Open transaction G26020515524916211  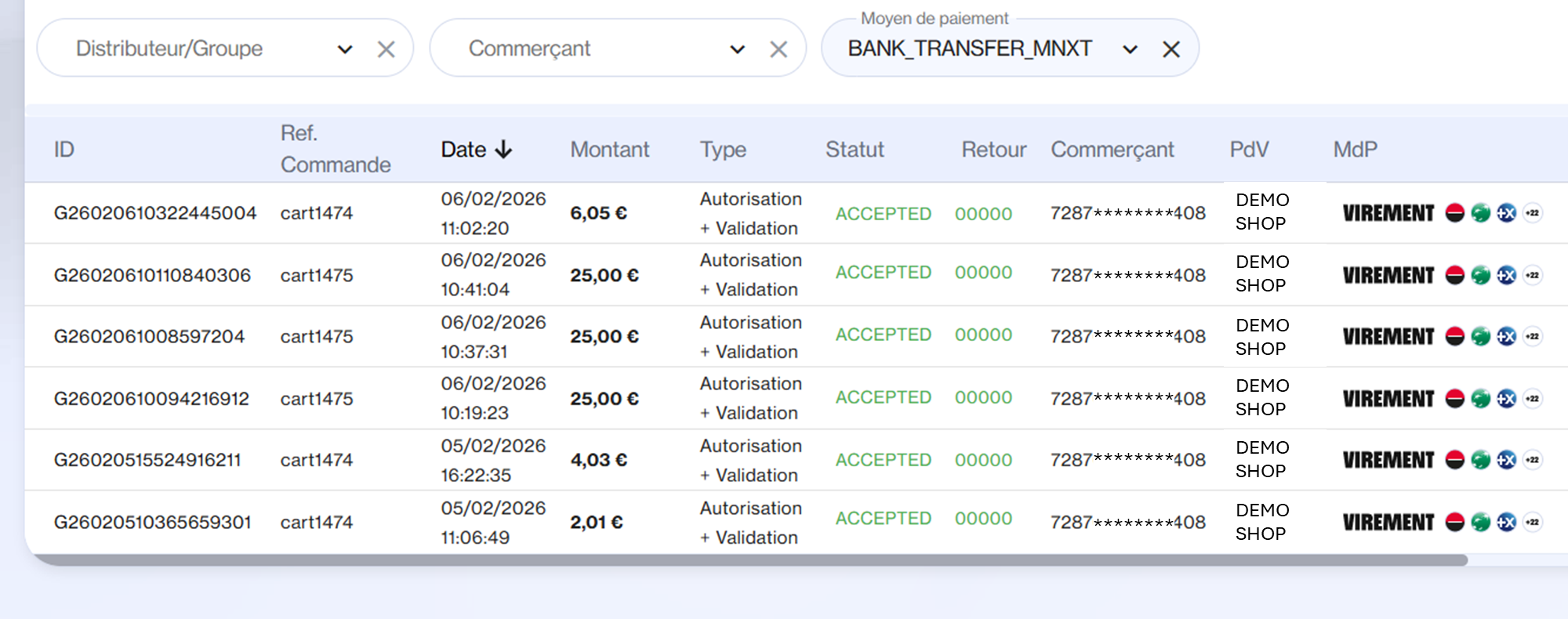(147, 460)
